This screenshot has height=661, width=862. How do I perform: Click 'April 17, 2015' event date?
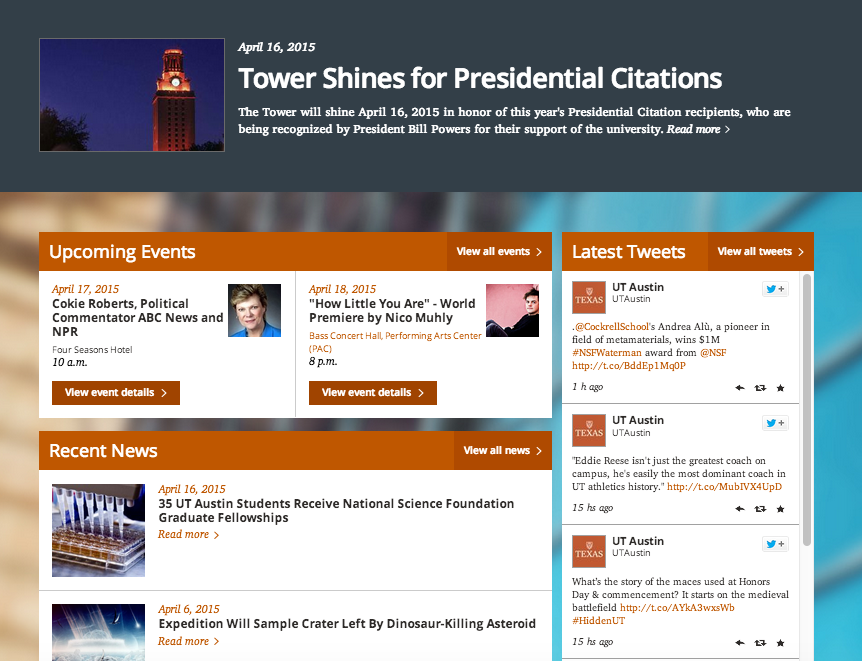click(85, 289)
